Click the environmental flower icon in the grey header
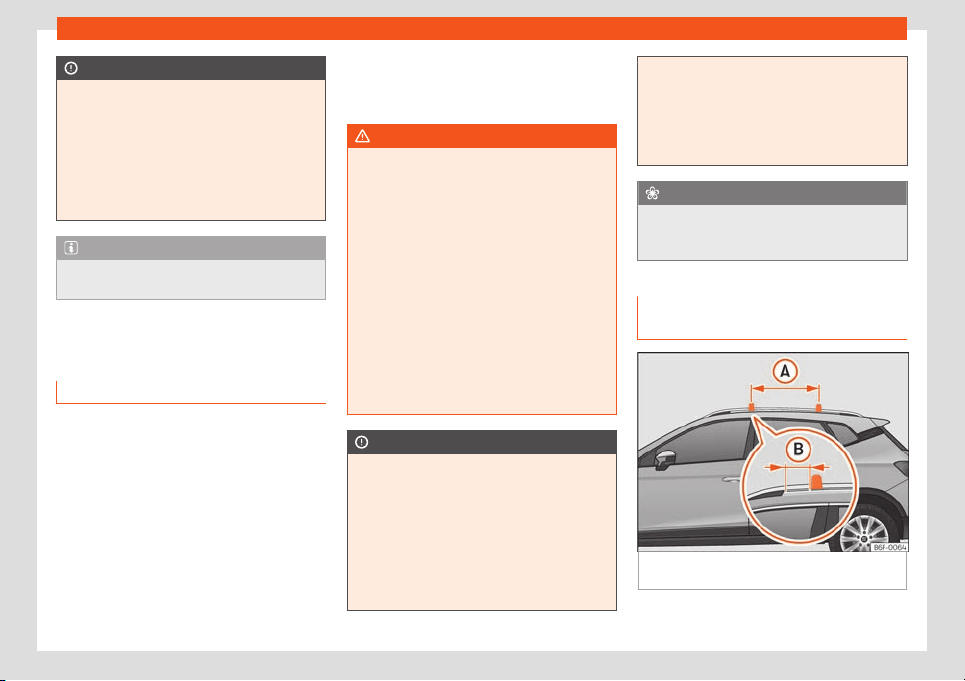965x681 pixels. point(652,193)
